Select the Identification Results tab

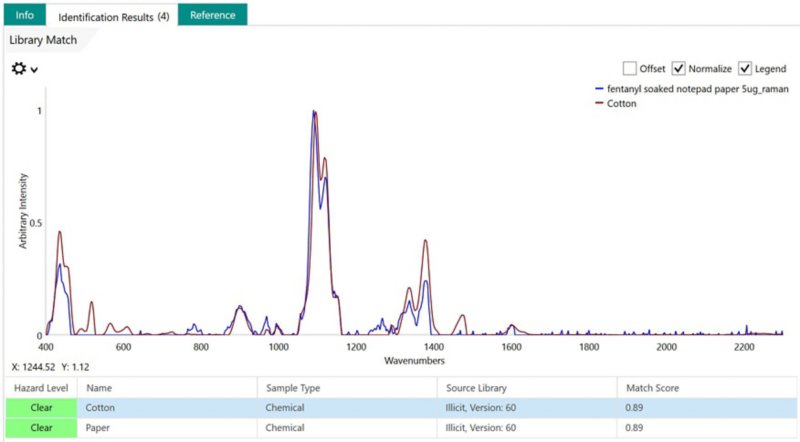click(x=113, y=16)
